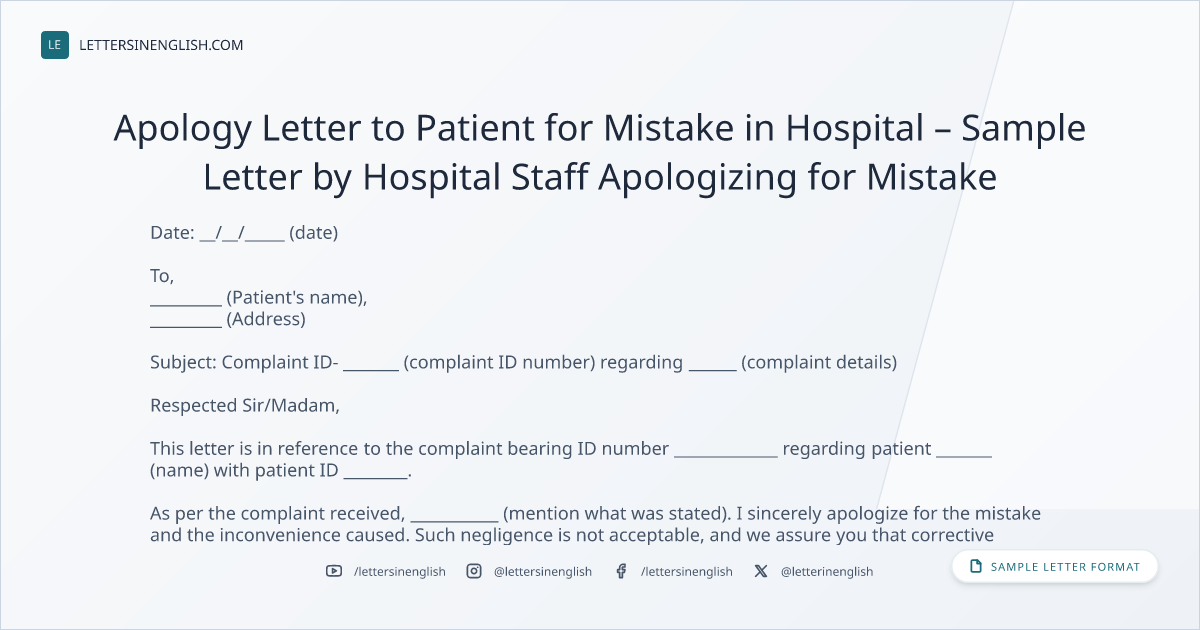Open the LETTERSINENGLISH.COM site link
The height and width of the screenshot is (630, 1200).
click(161, 45)
